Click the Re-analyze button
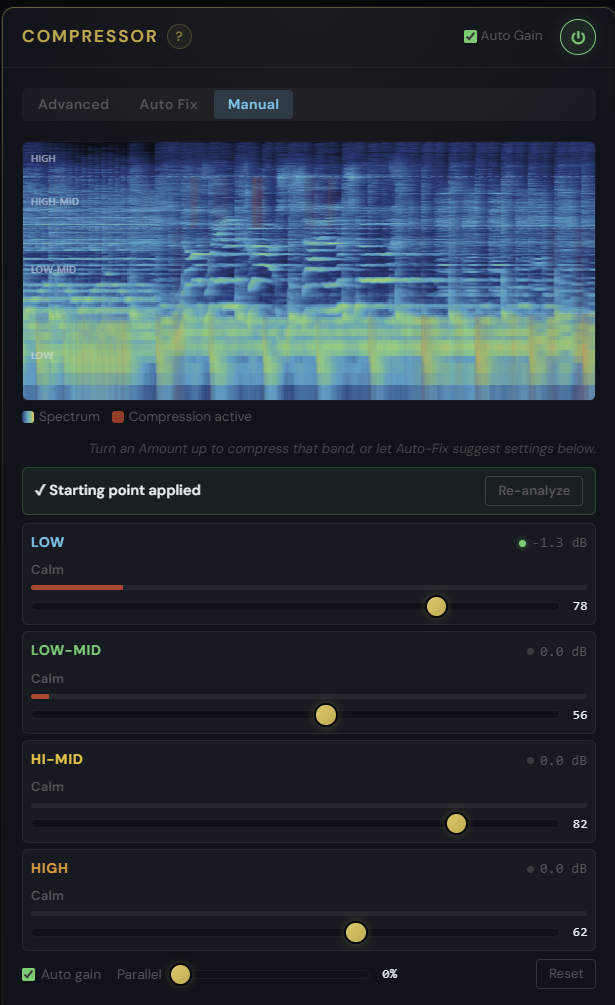The image size is (615, 1005). pyautogui.click(x=534, y=491)
